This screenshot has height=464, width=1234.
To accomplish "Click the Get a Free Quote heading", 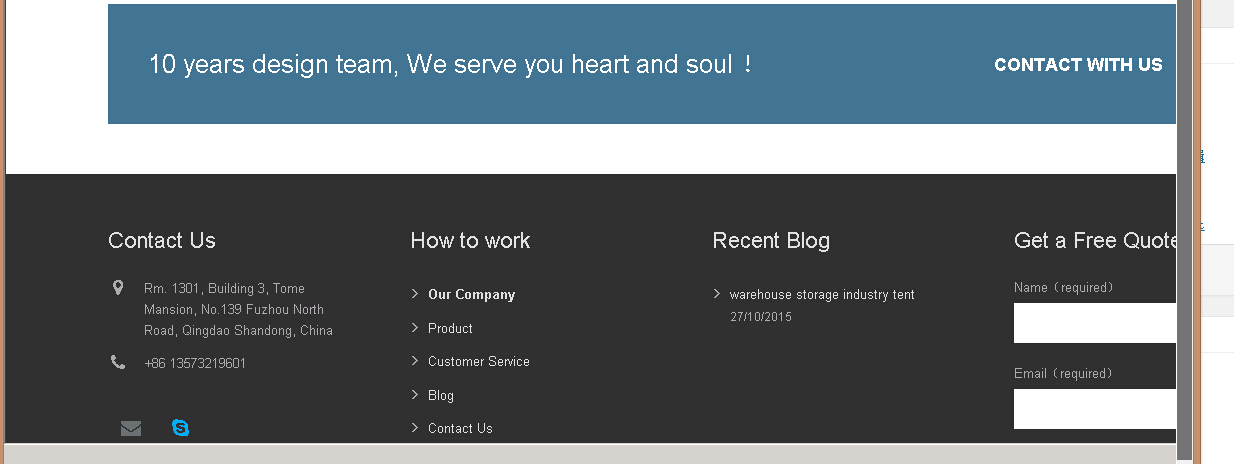I will click(1094, 240).
